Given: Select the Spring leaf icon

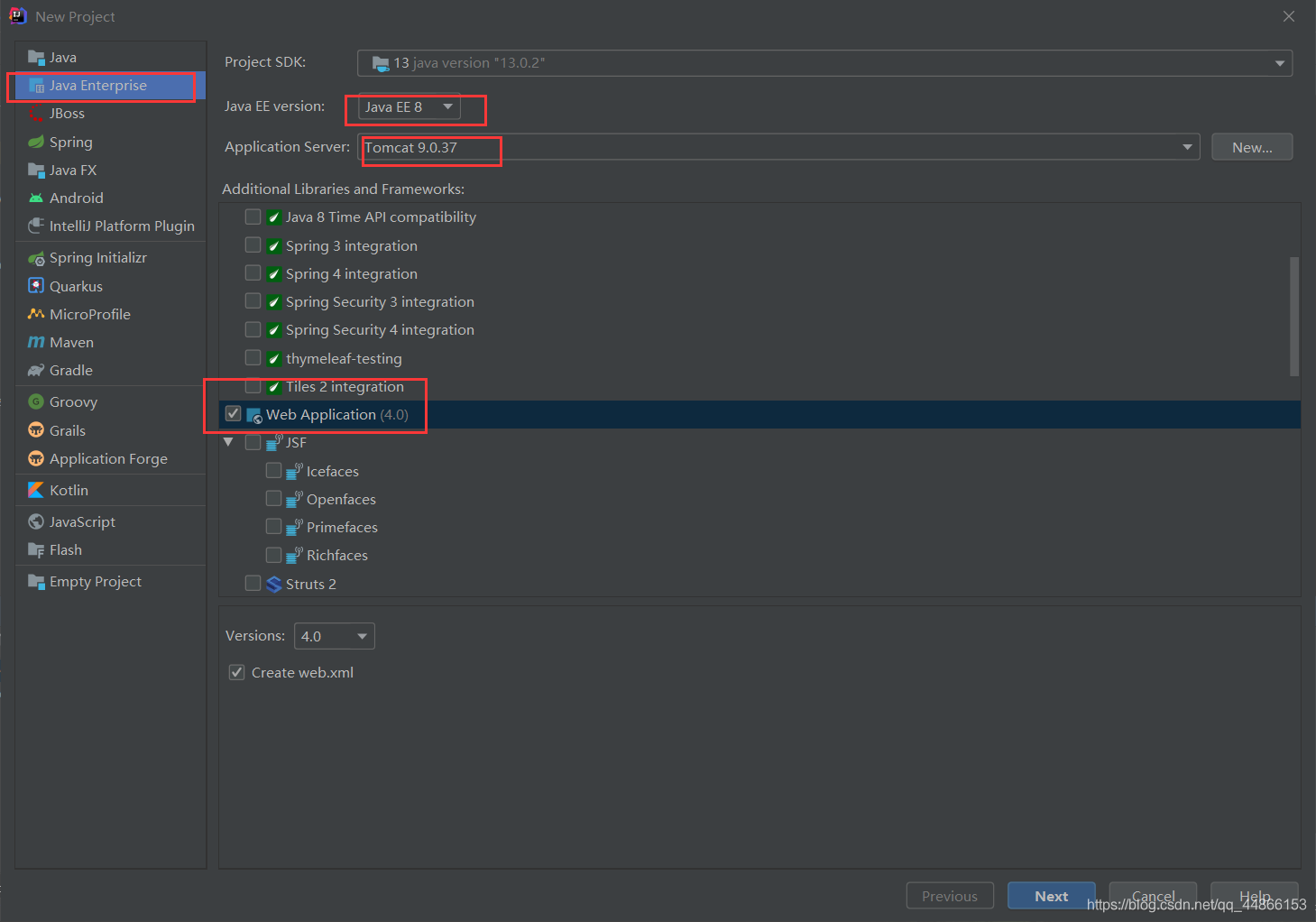Looking at the screenshot, I should point(36,142).
